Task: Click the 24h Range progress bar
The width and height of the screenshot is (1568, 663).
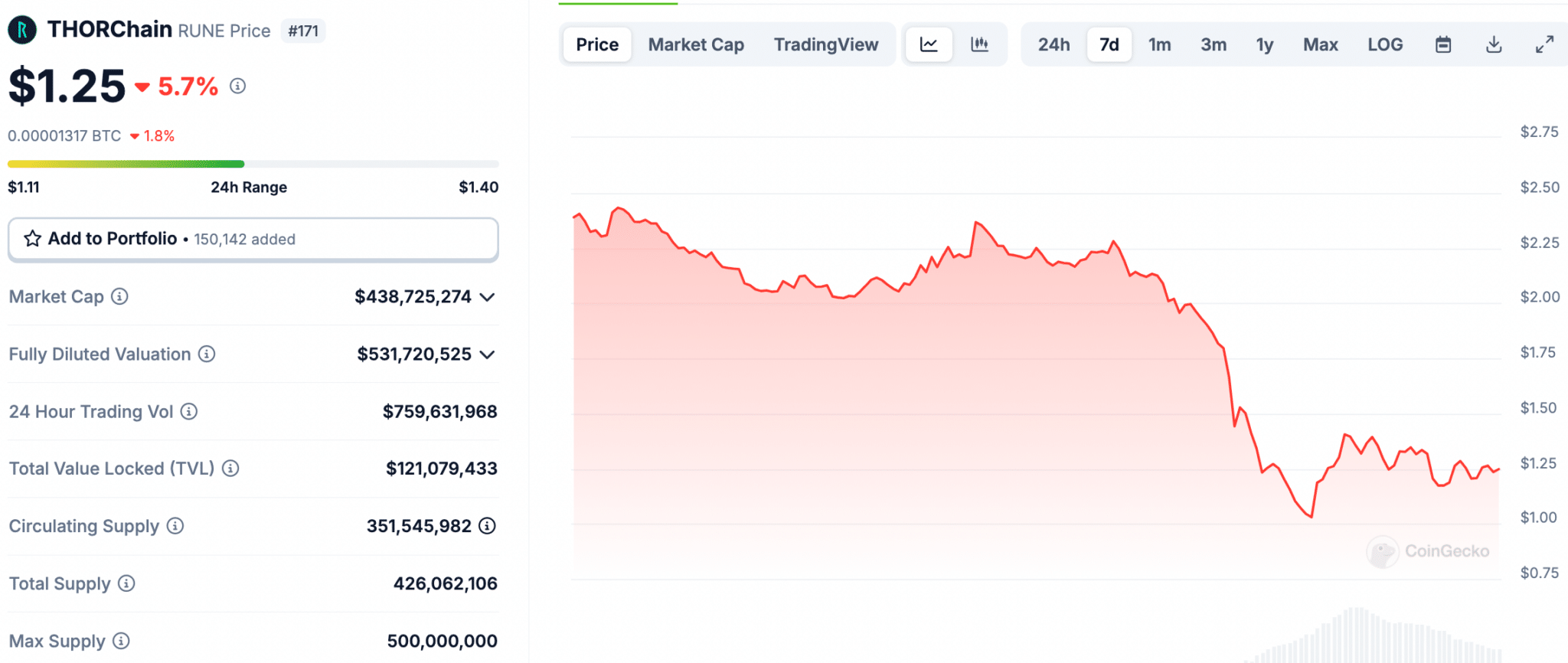Action: 253,164
